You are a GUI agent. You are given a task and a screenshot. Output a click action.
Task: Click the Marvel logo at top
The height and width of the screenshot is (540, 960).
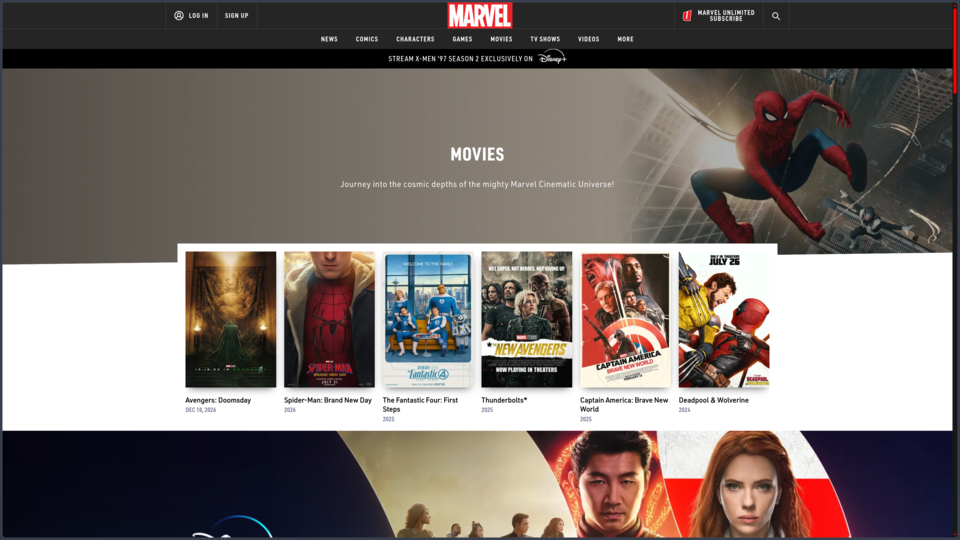click(x=480, y=15)
